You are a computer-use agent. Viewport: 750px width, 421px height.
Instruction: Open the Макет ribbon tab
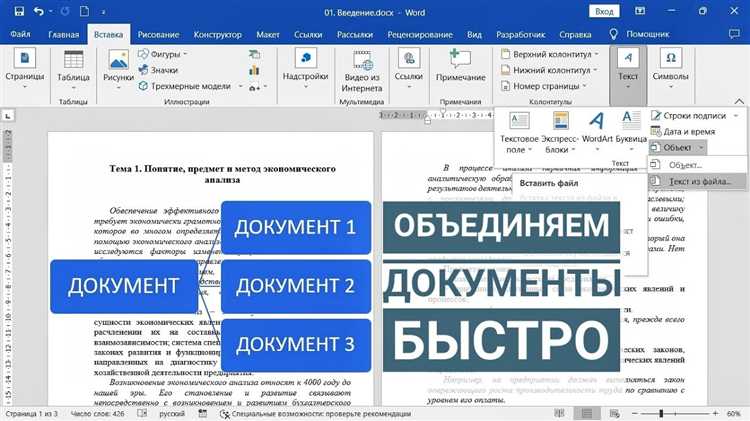click(x=267, y=34)
